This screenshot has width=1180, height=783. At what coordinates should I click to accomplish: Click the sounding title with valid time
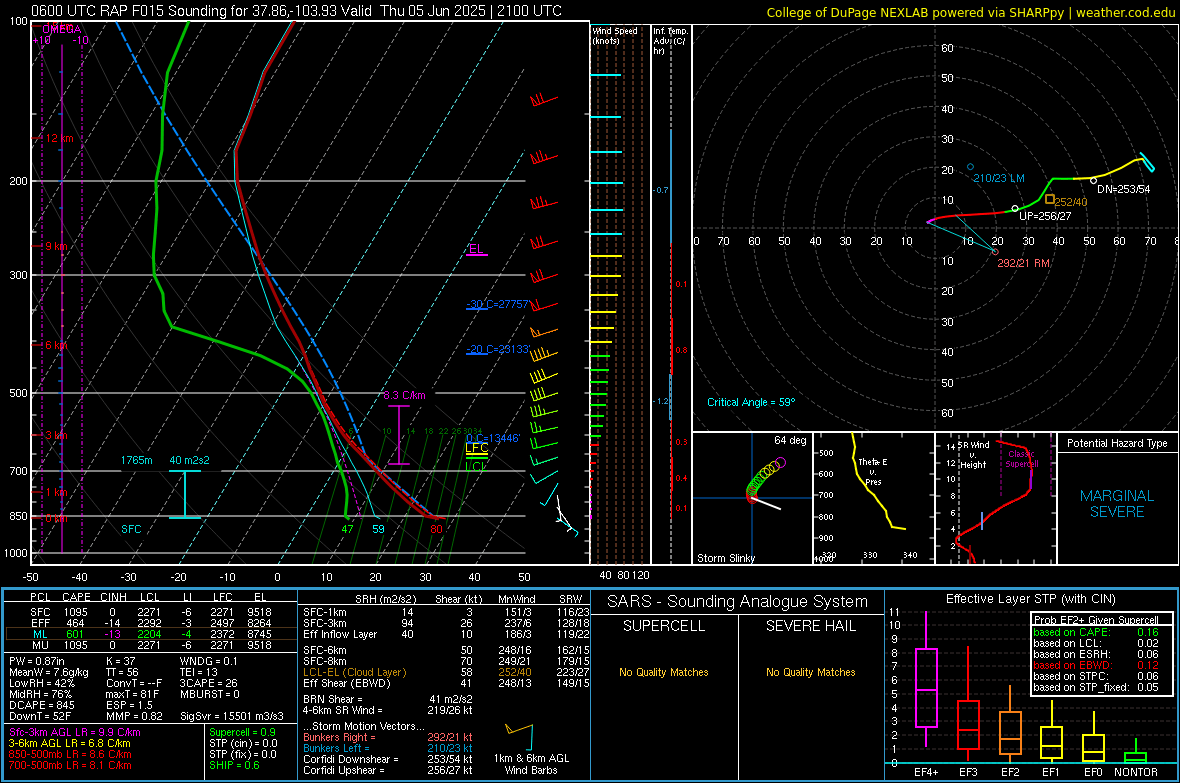[x=297, y=11]
